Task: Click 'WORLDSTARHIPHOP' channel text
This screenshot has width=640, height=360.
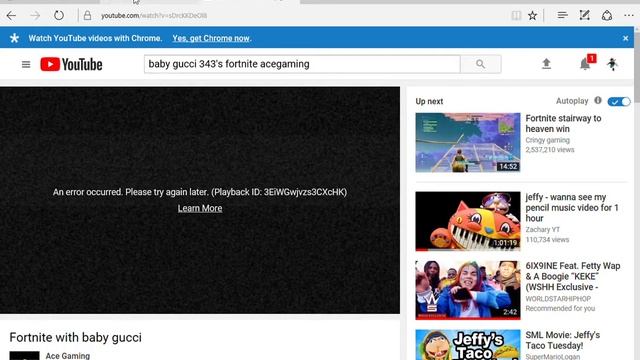Action: [558, 299]
